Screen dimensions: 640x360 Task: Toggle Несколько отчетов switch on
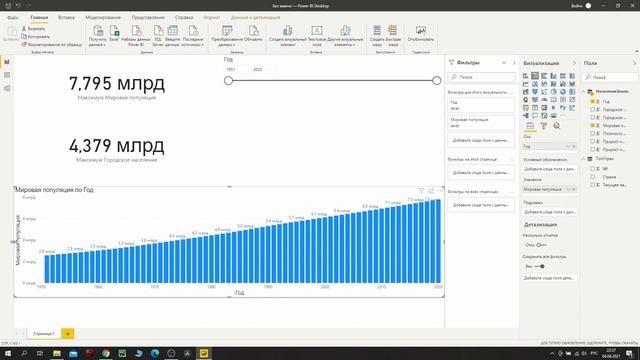pos(541,245)
